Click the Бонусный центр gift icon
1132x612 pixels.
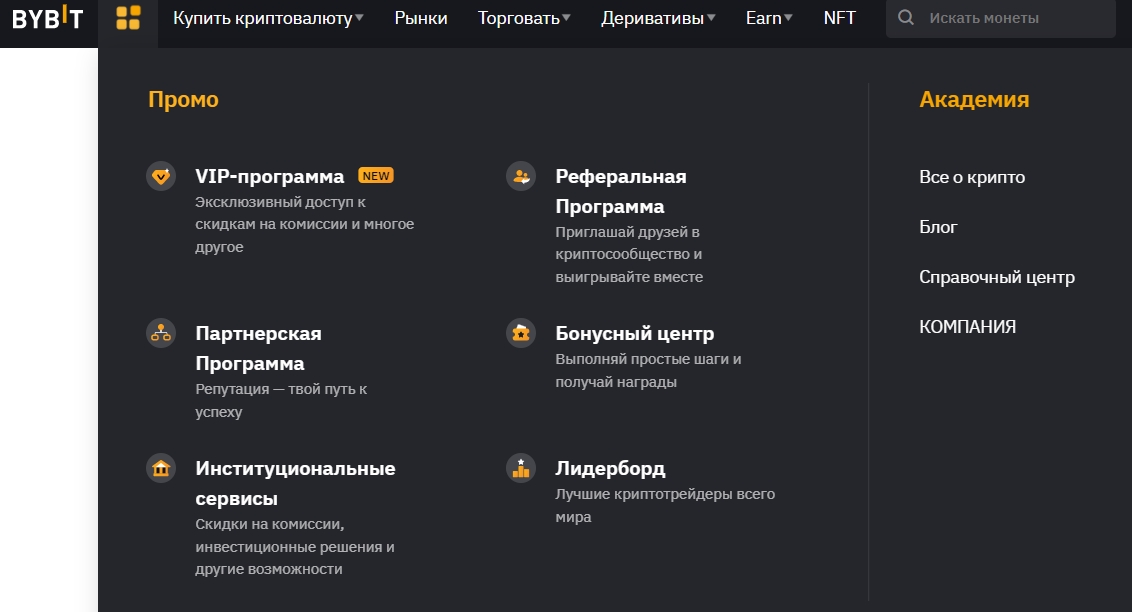point(521,333)
